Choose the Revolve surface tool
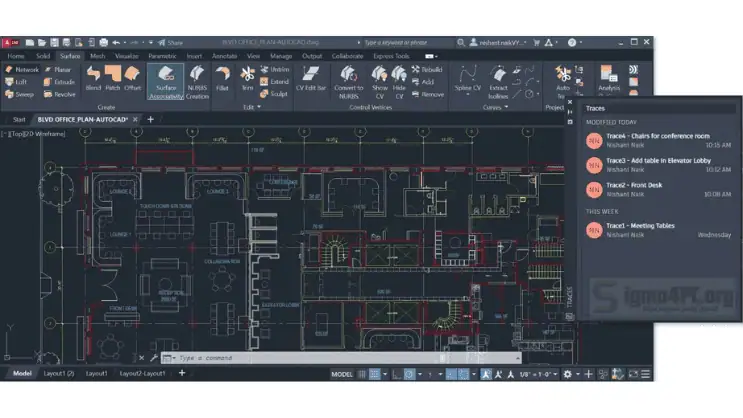The width and height of the screenshot is (743, 418). 60,94
